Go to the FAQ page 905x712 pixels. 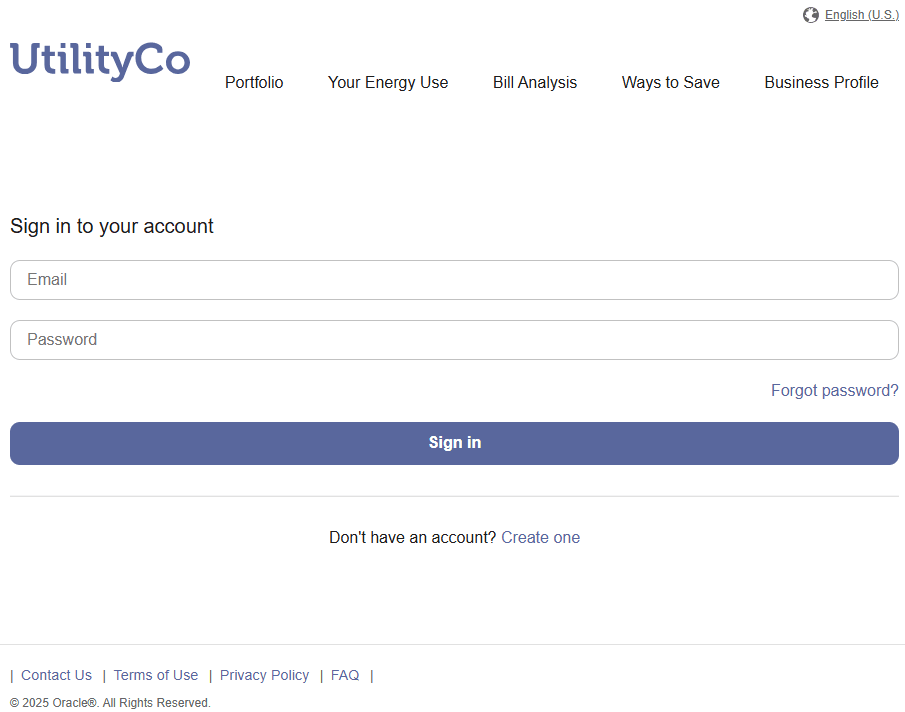coord(344,675)
